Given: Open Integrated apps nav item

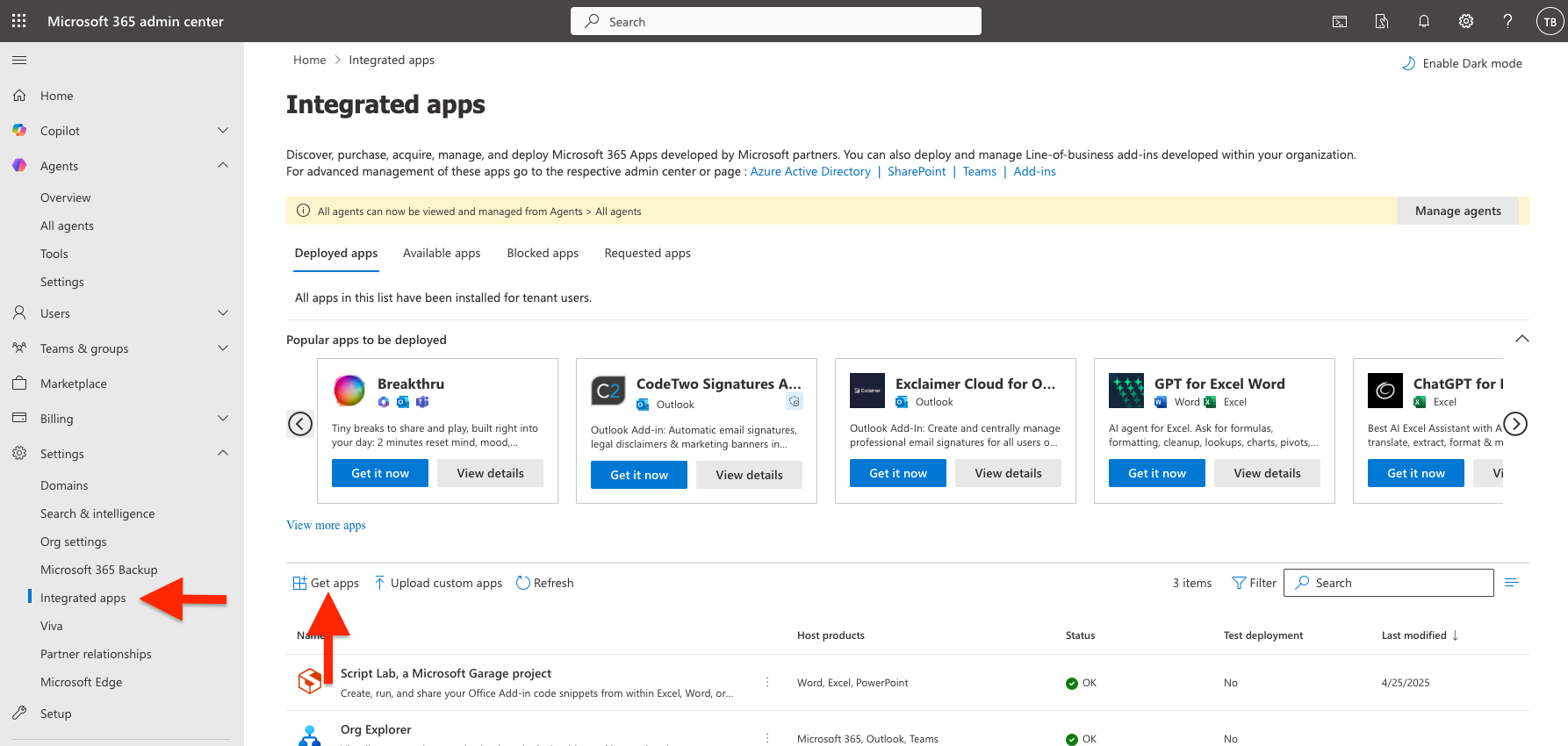Looking at the screenshot, I should [x=83, y=598].
